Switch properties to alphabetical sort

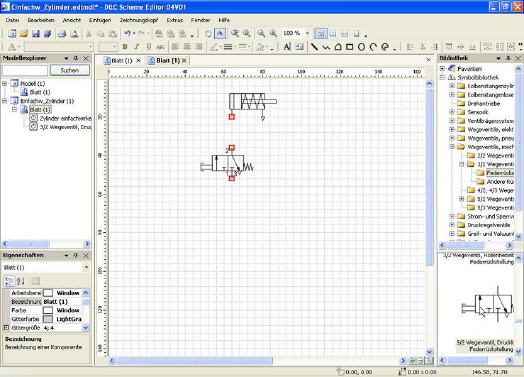pyautogui.click(x=21, y=281)
